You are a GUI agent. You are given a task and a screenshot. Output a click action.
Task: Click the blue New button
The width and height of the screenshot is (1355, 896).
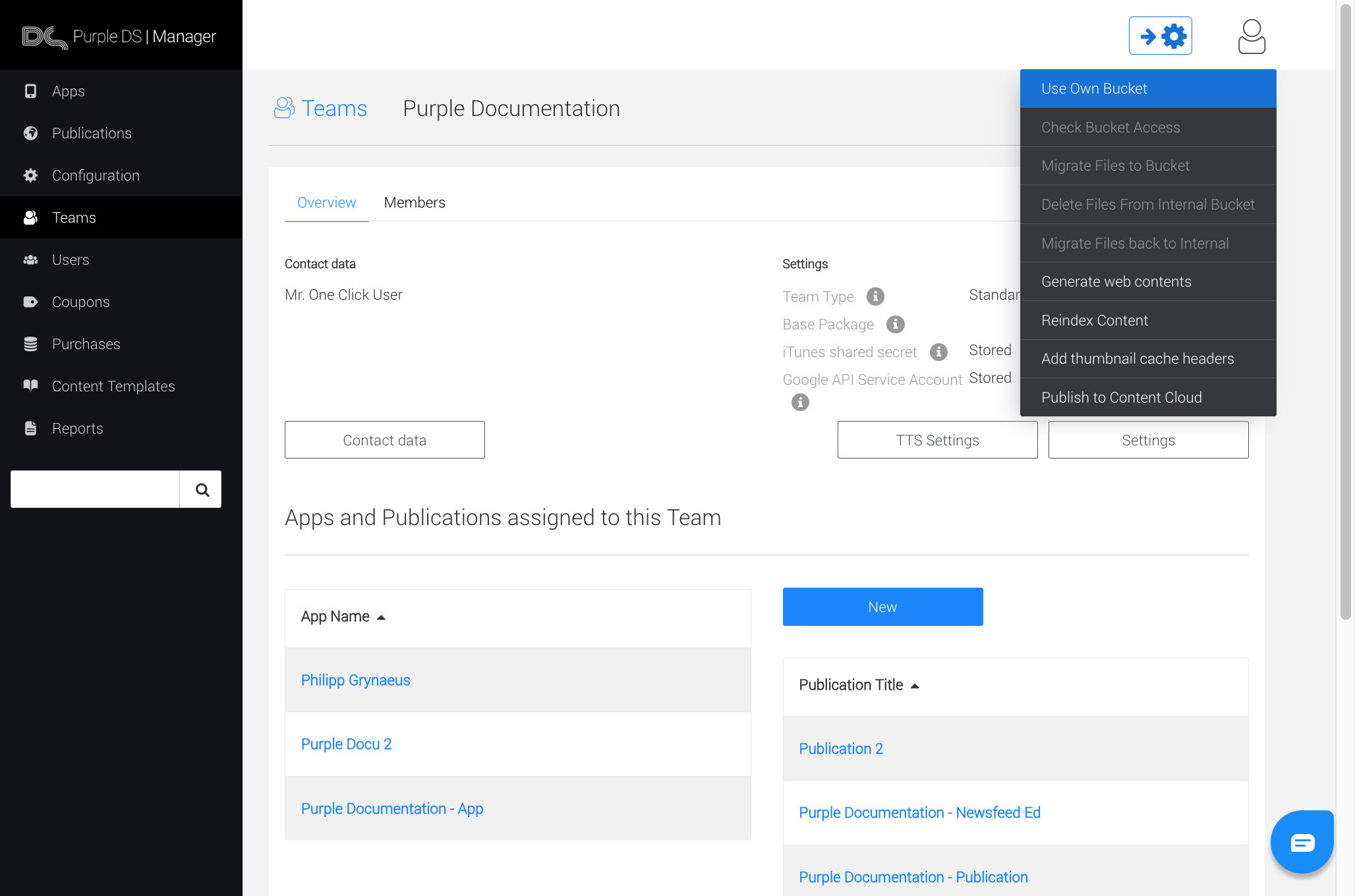pos(882,607)
